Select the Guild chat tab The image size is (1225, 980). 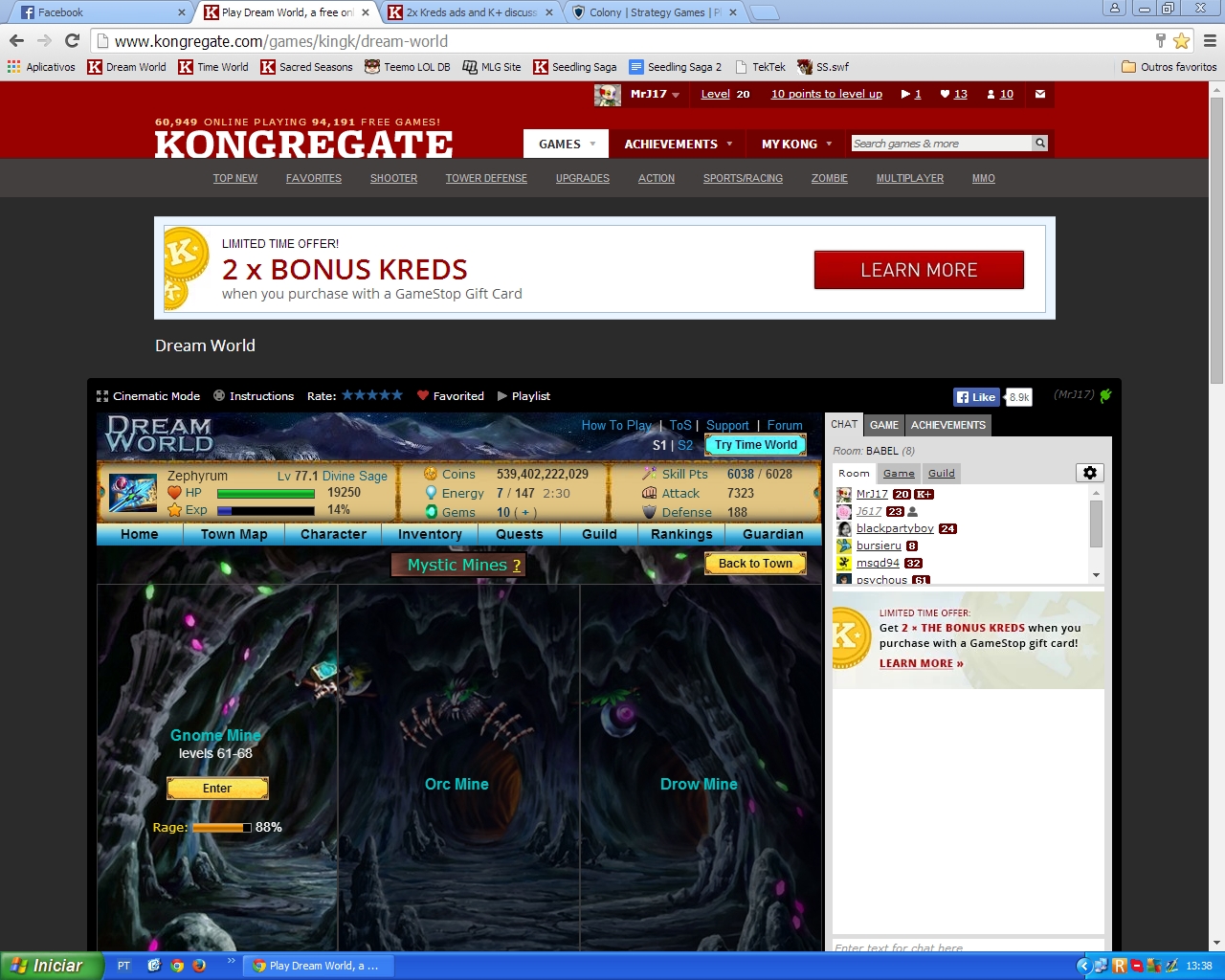click(x=942, y=473)
